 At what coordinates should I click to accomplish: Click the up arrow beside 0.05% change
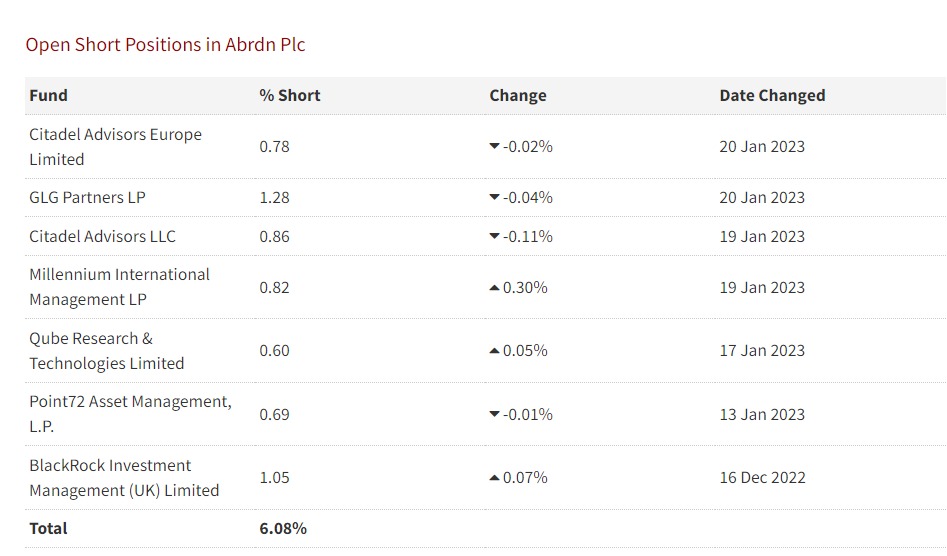click(494, 351)
